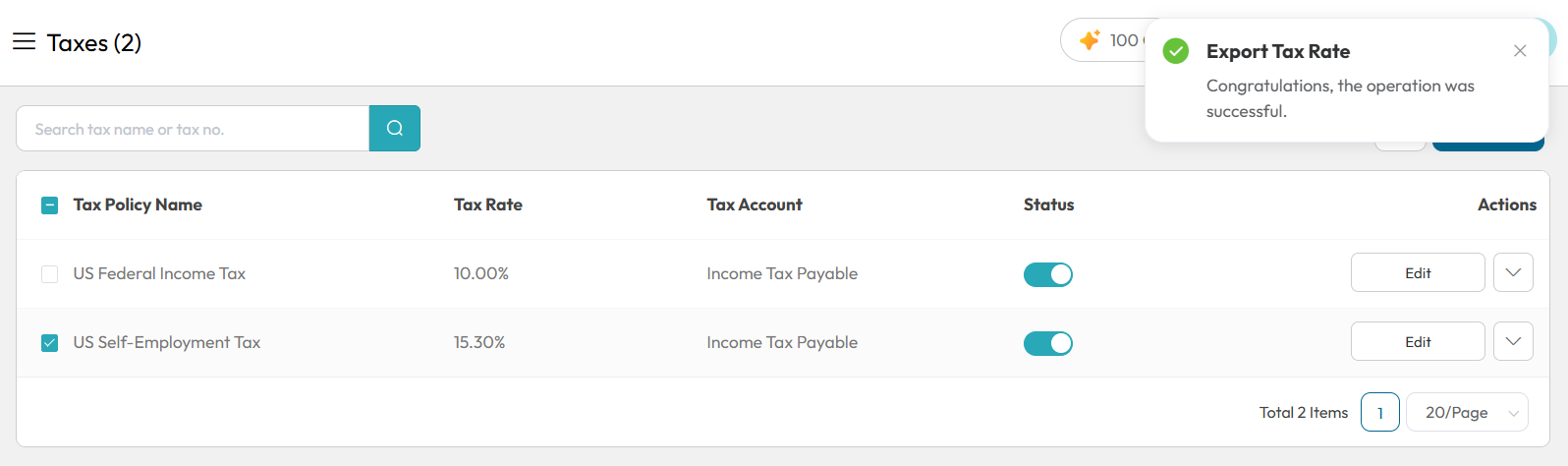
Task: Disable US Self-Employment Tax status switch
Action: pyautogui.click(x=1048, y=343)
